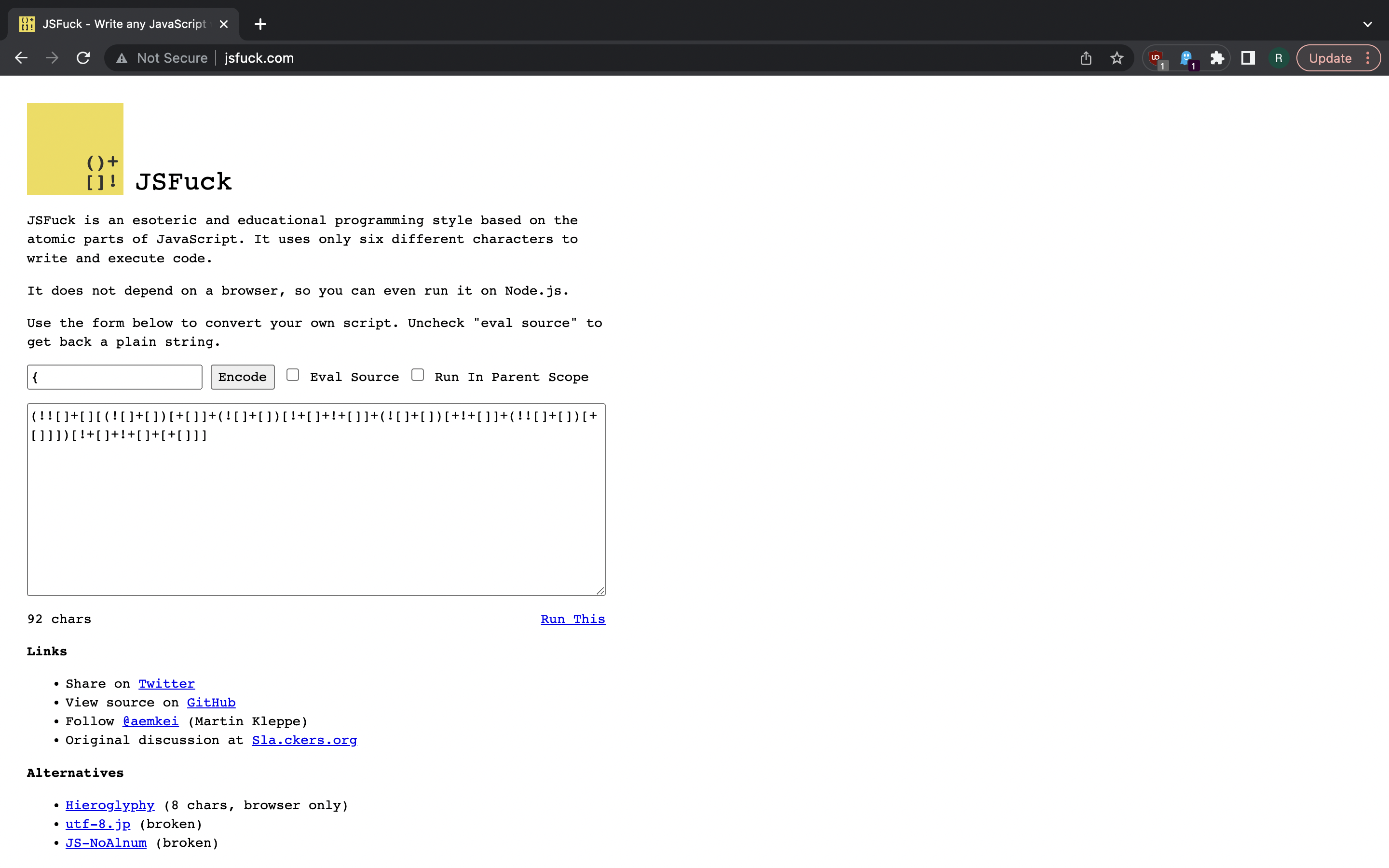Click the textarea resize handle corner

coord(600,591)
